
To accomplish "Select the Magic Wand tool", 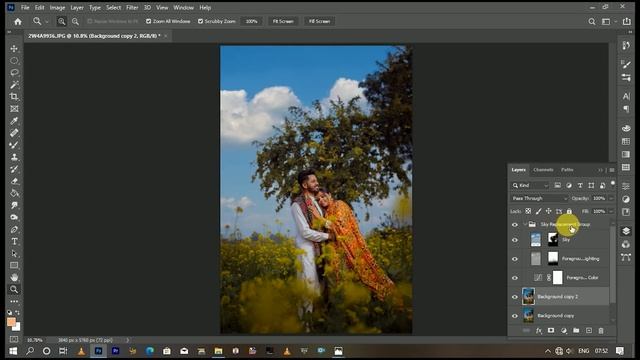I will tap(14, 85).
